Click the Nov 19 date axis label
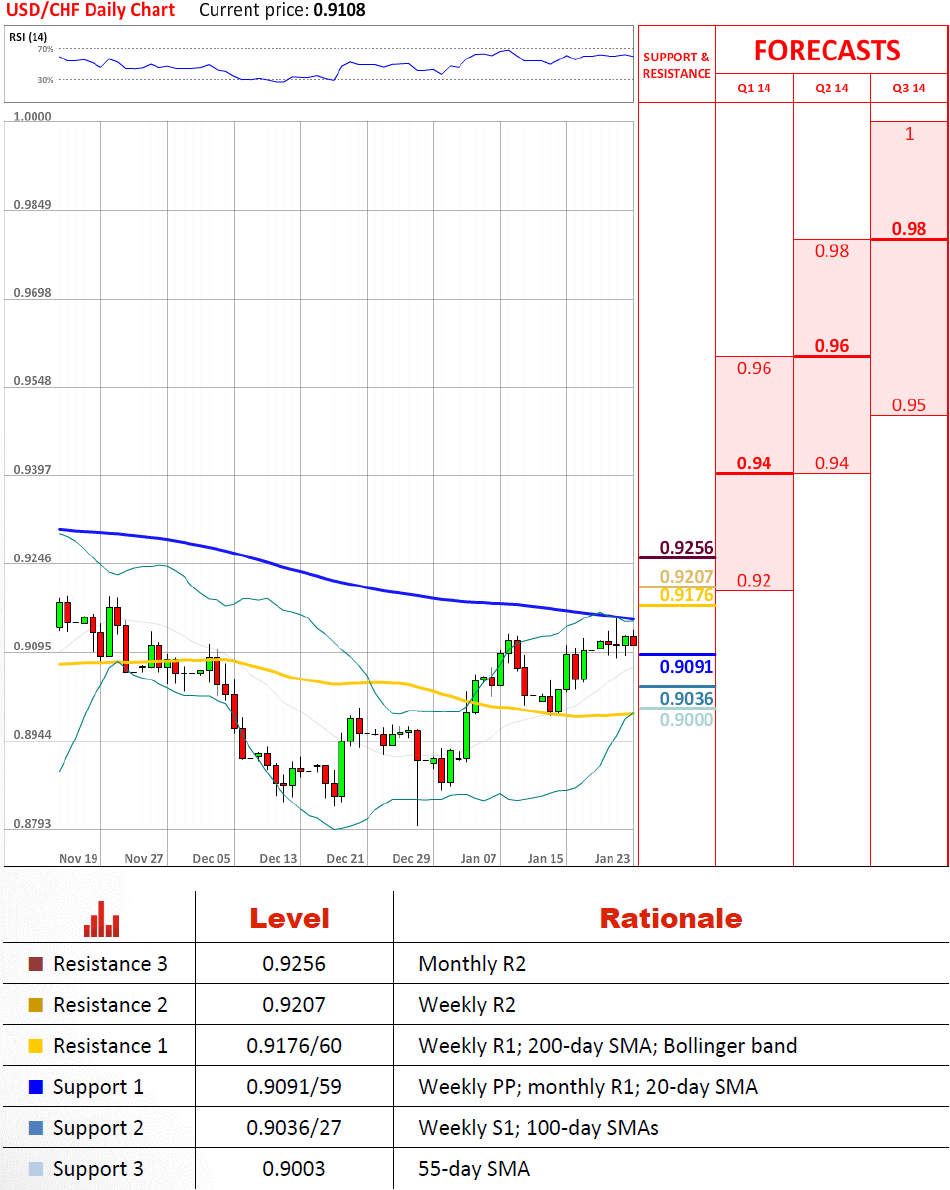The width and height of the screenshot is (950, 1190). coord(78,858)
